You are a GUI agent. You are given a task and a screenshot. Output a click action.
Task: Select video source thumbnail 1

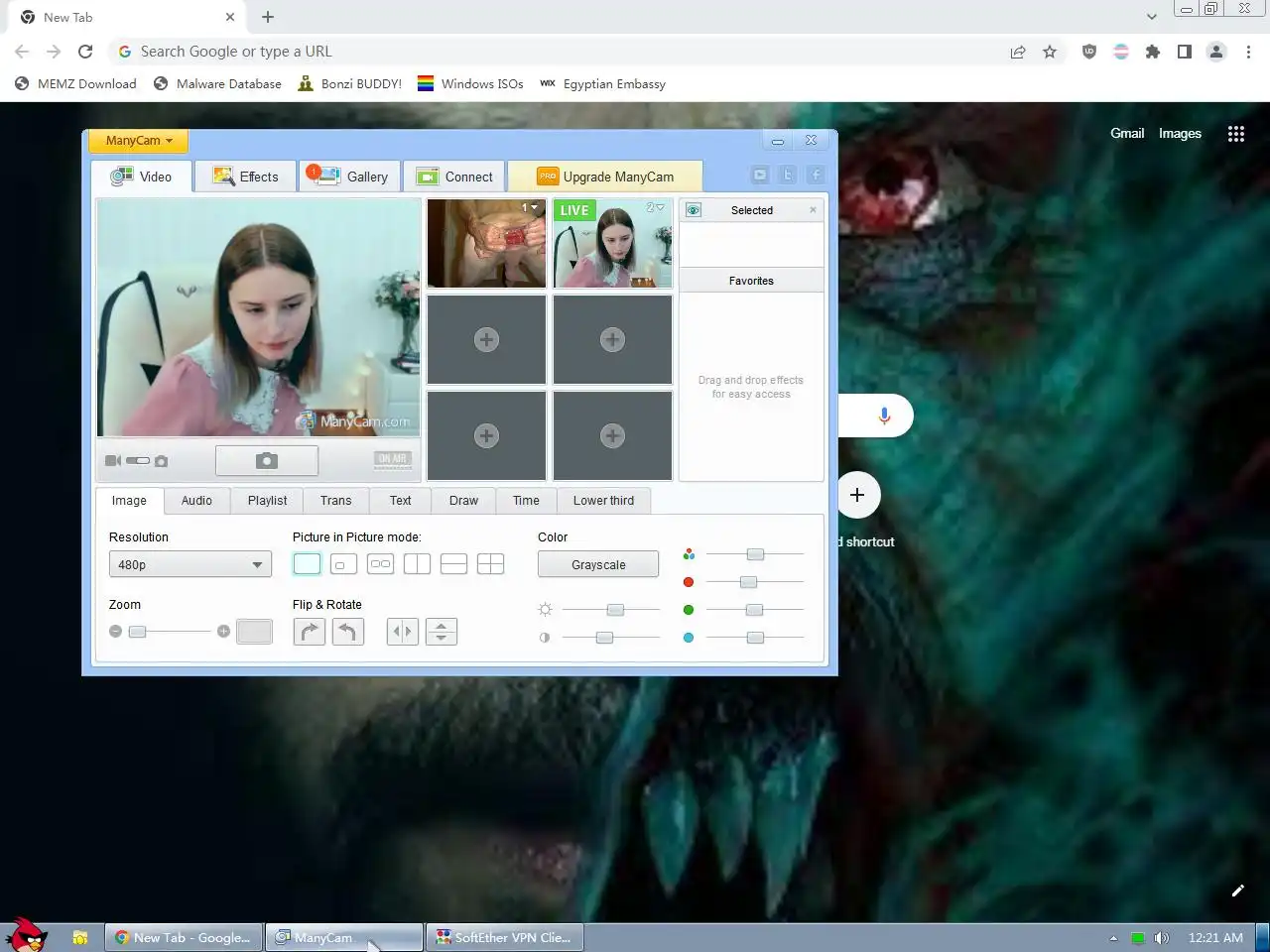[x=486, y=244]
